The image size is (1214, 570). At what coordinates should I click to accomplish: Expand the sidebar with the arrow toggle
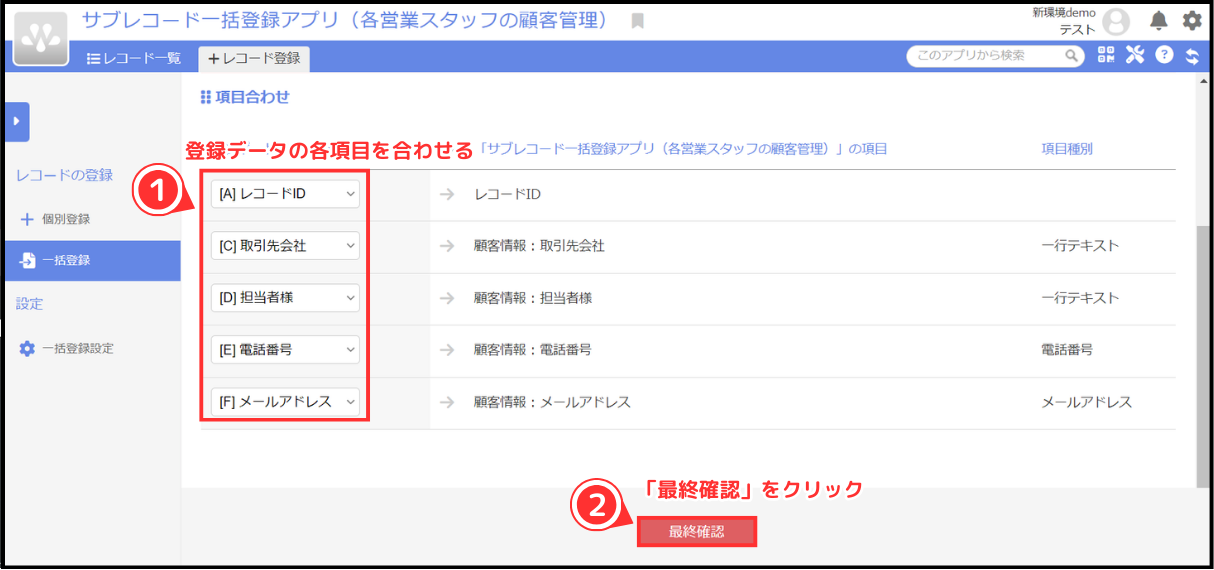click(17, 121)
